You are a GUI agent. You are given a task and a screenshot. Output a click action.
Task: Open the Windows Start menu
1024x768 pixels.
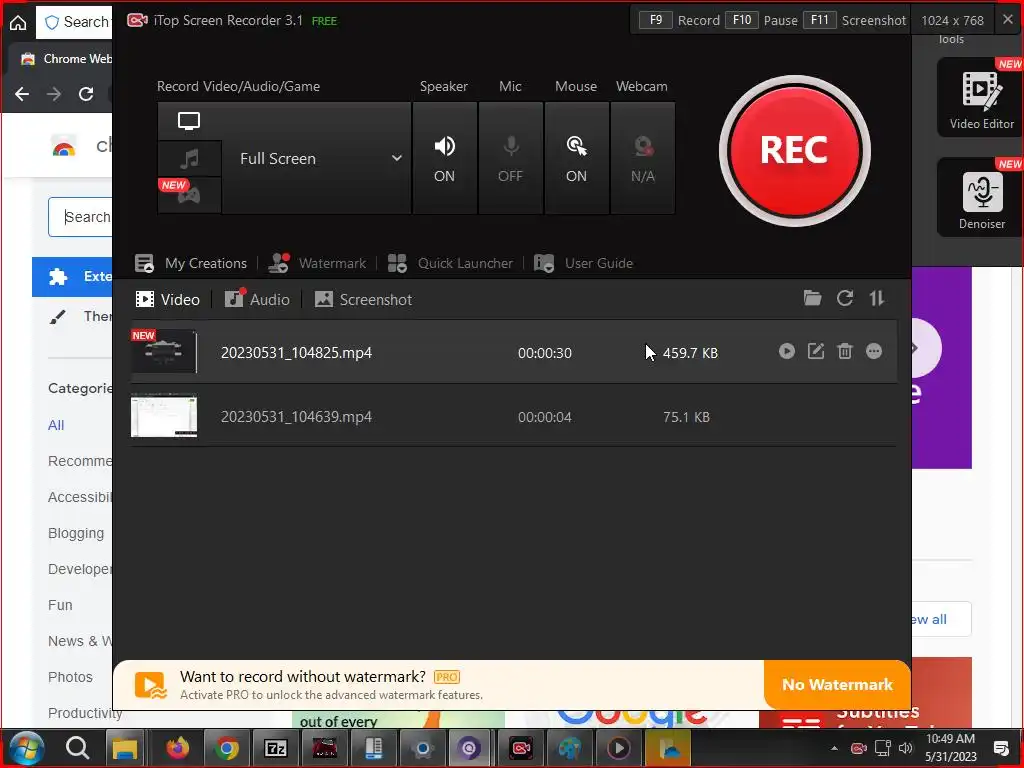tap(27, 748)
